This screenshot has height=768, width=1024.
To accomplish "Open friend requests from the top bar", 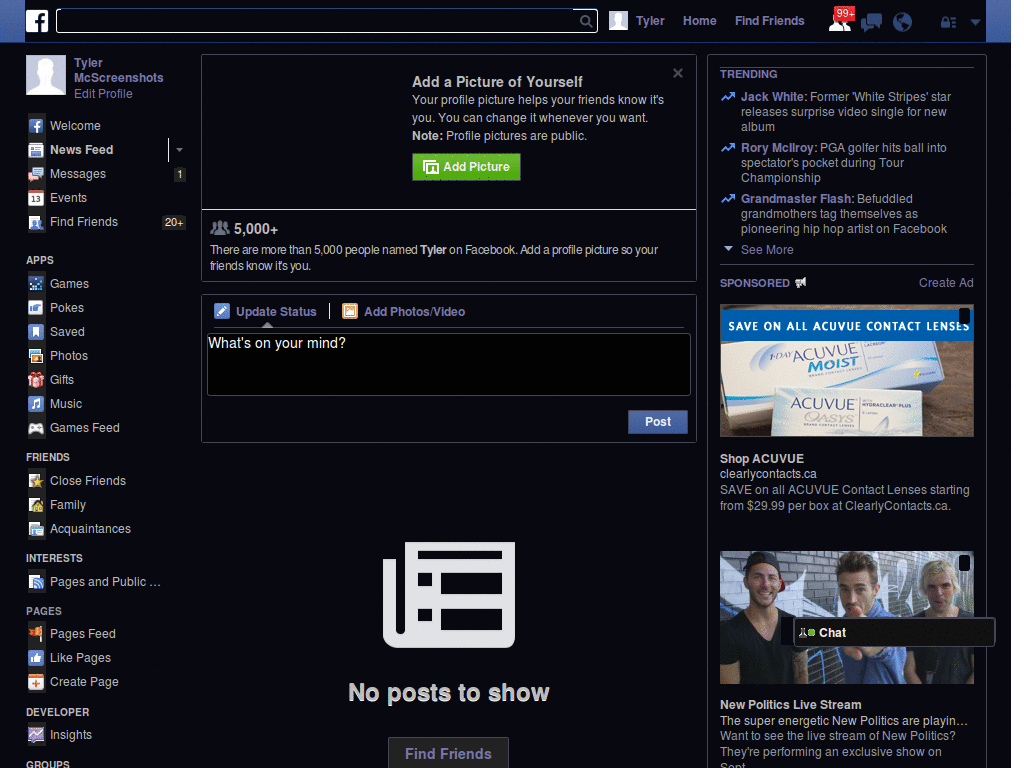I will [840, 20].
